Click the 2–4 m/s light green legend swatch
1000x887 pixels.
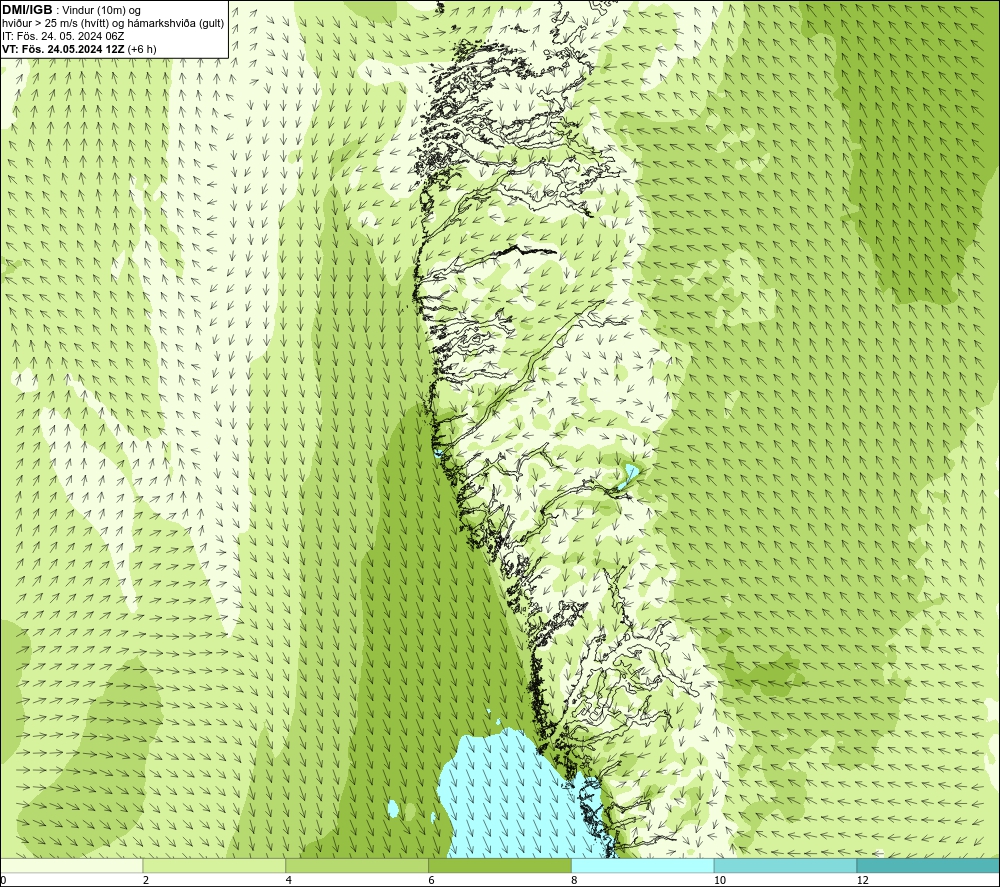214,865
